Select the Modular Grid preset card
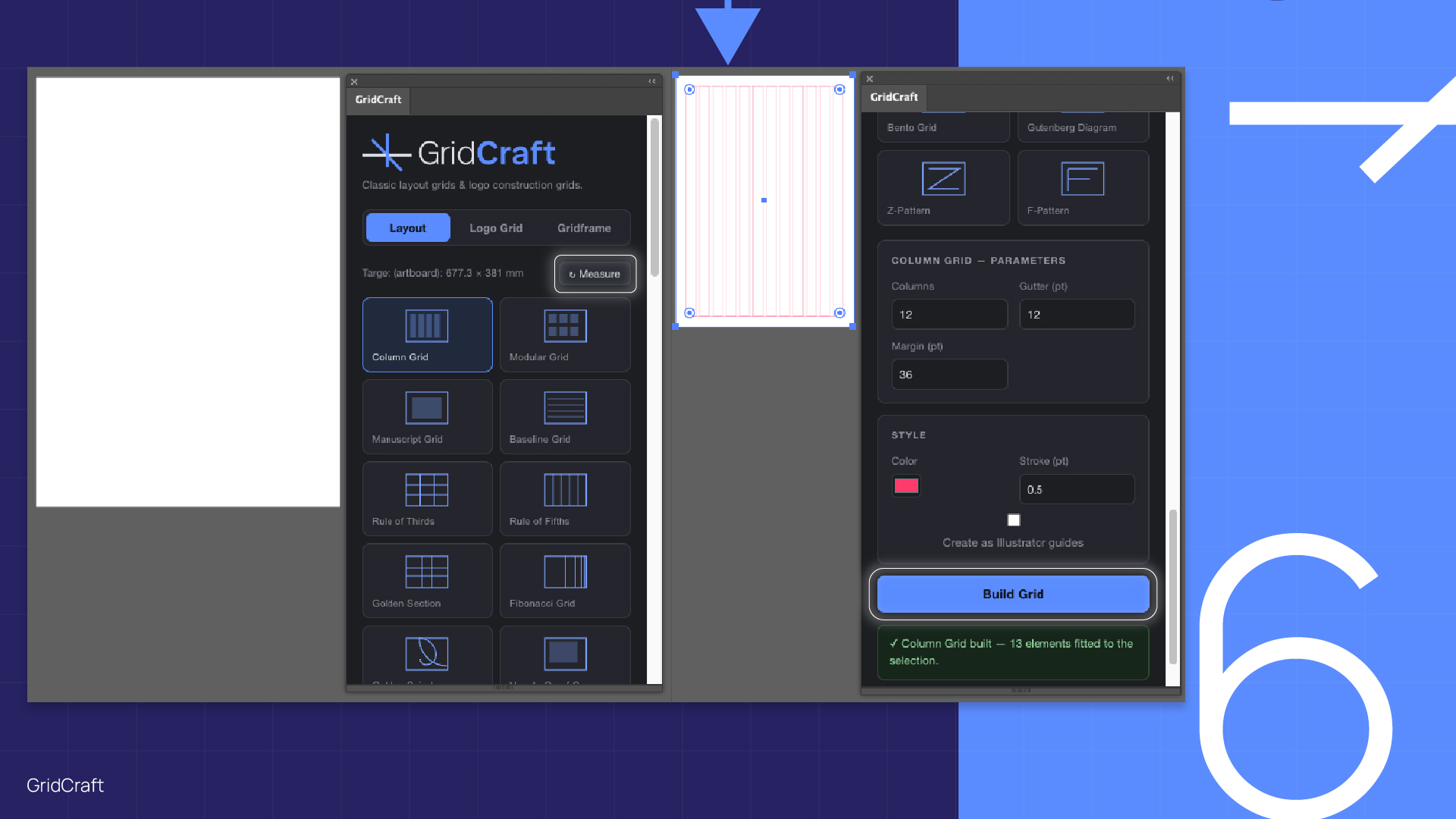1456x819 pixels. pos(565,334)
